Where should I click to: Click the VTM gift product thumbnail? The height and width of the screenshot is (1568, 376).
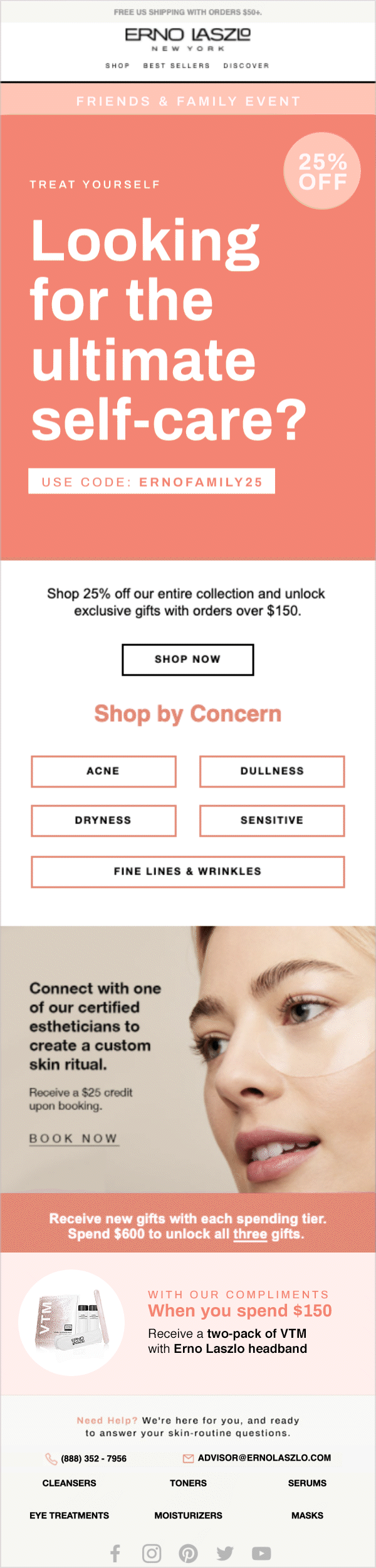coord(71,1323)
